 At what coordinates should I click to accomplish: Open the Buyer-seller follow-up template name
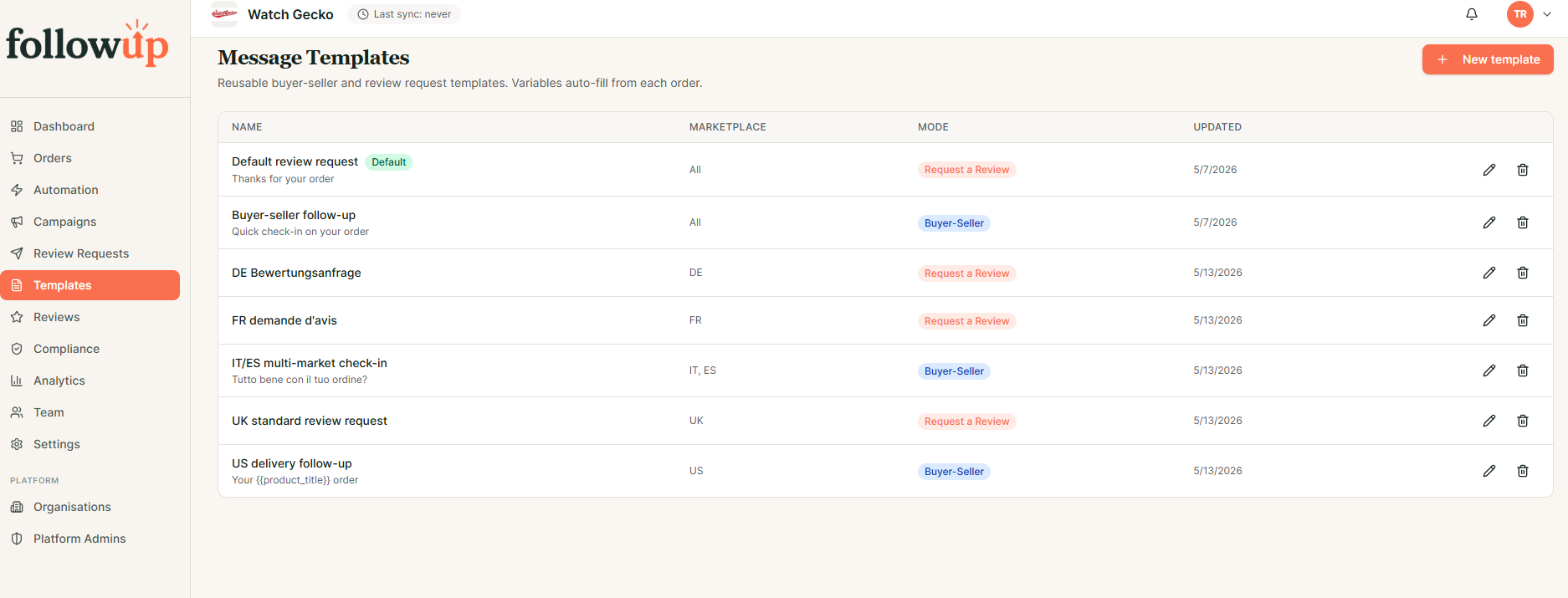pos(294,215)
